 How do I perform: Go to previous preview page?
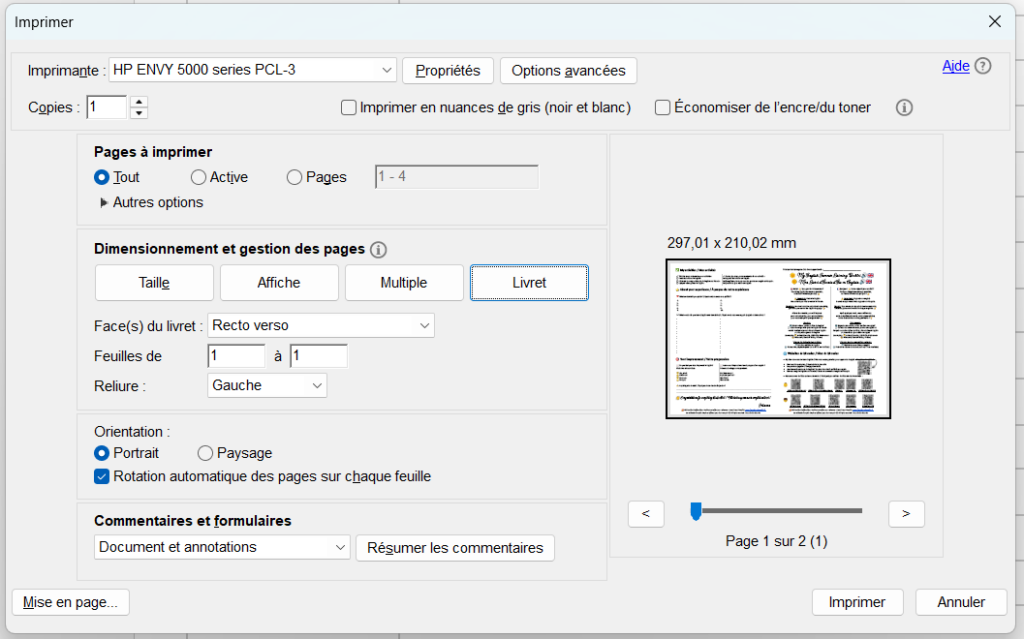pos(646,514)
